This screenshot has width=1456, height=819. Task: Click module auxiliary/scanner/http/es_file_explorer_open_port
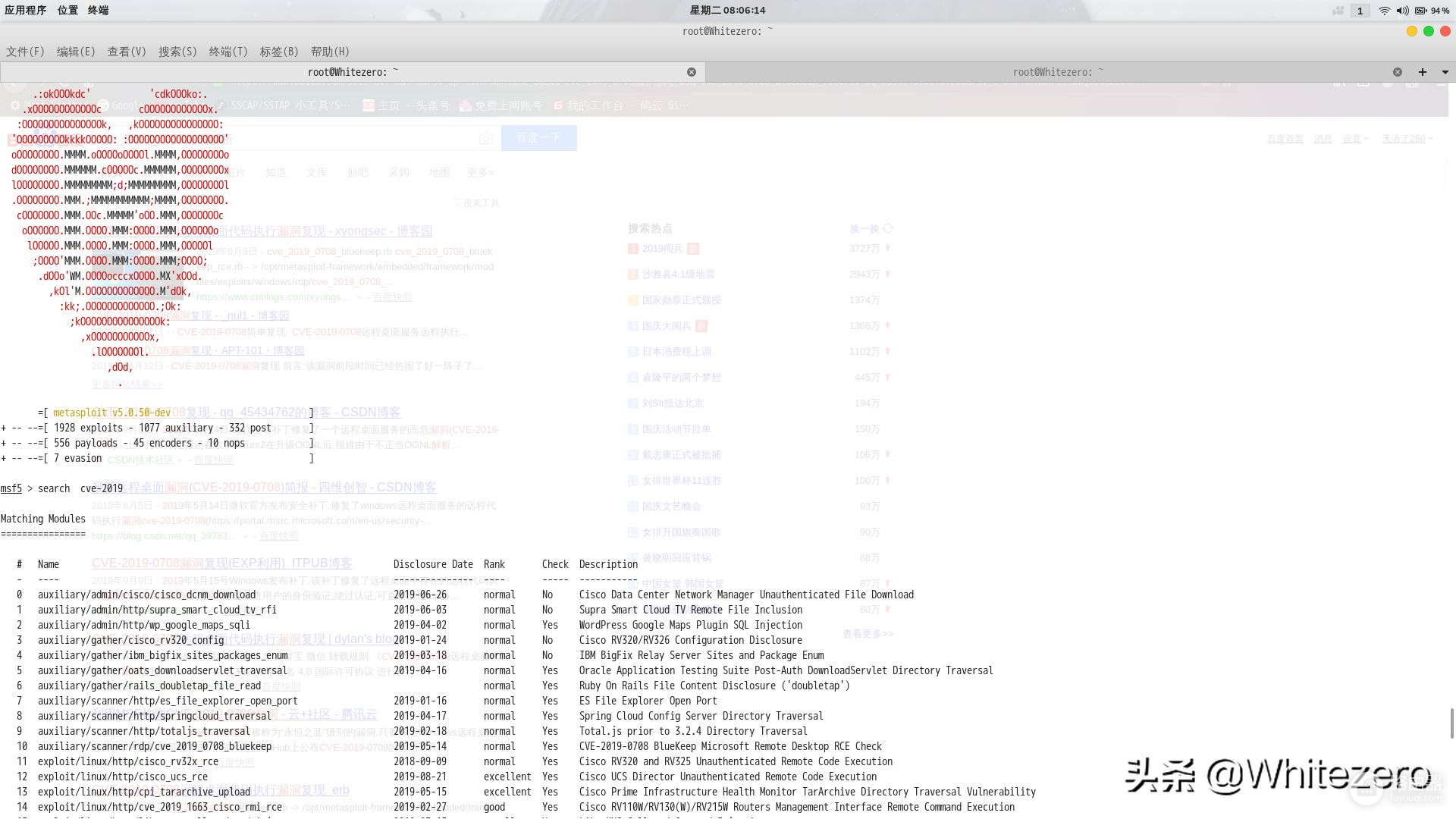click(x=168, y=701)
